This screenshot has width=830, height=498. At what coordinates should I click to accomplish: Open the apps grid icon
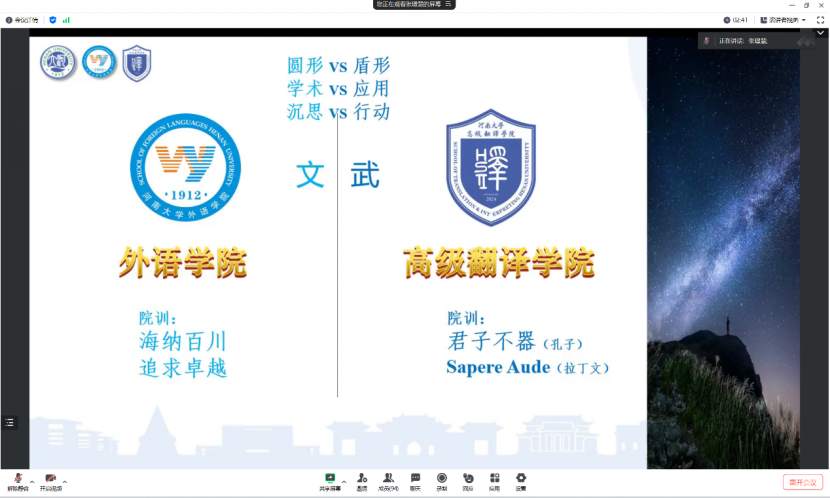pyautogui.click(x=494, y=482)
